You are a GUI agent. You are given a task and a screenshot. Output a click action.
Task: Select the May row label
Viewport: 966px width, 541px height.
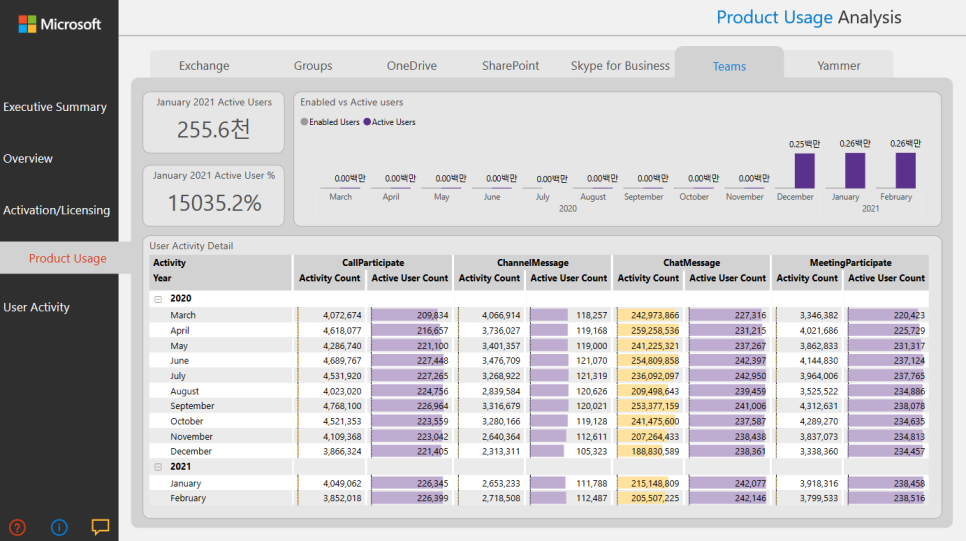click(179, 346)
